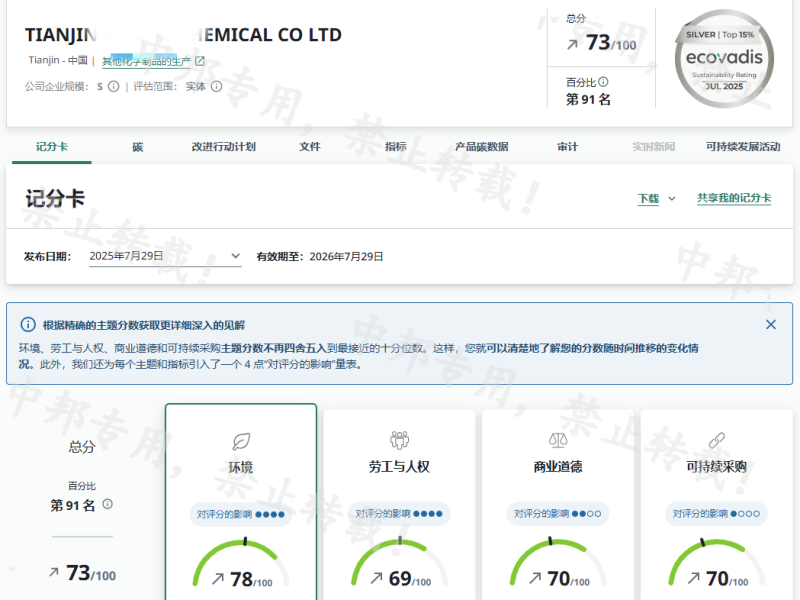Open the 改进行动计划 tab

[x=223, y=147]
